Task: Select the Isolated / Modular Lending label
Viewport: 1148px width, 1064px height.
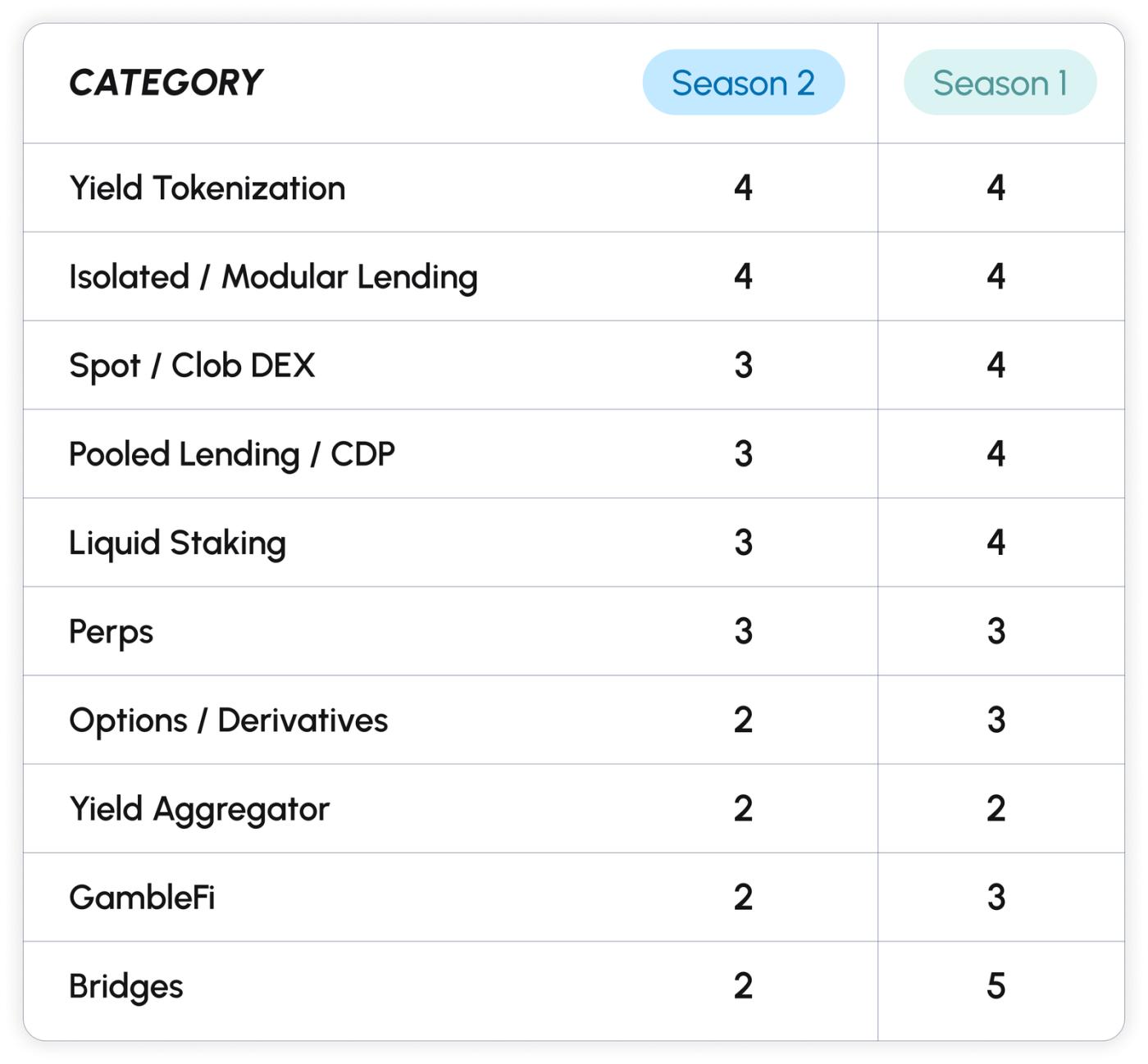Action: click(273, 277)
